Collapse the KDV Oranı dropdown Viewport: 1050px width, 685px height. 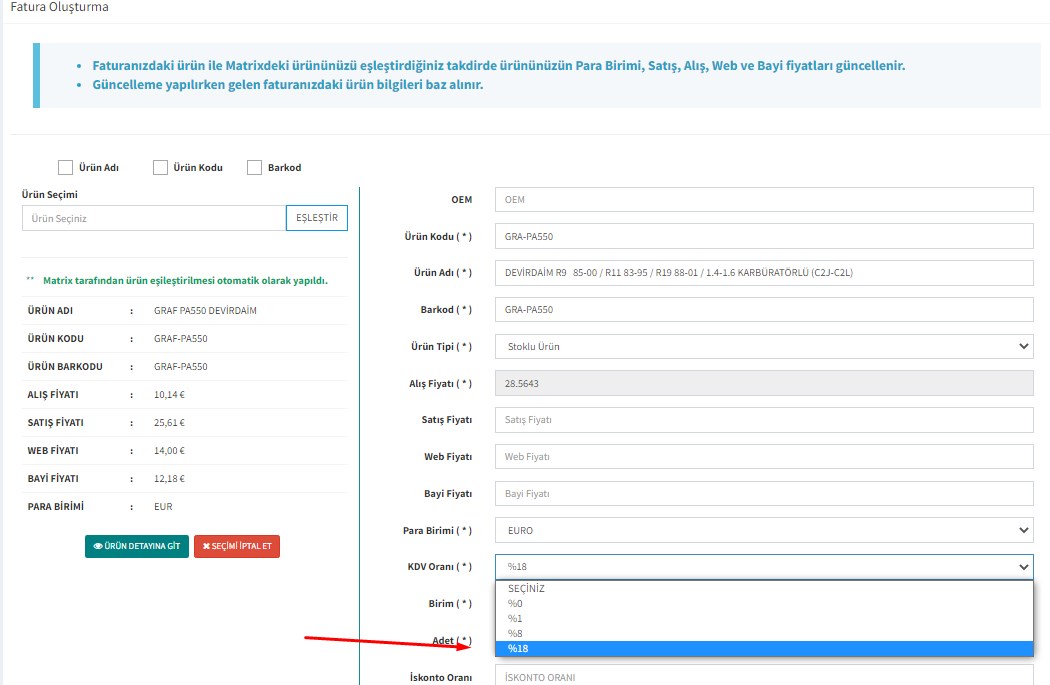point(764,567)
